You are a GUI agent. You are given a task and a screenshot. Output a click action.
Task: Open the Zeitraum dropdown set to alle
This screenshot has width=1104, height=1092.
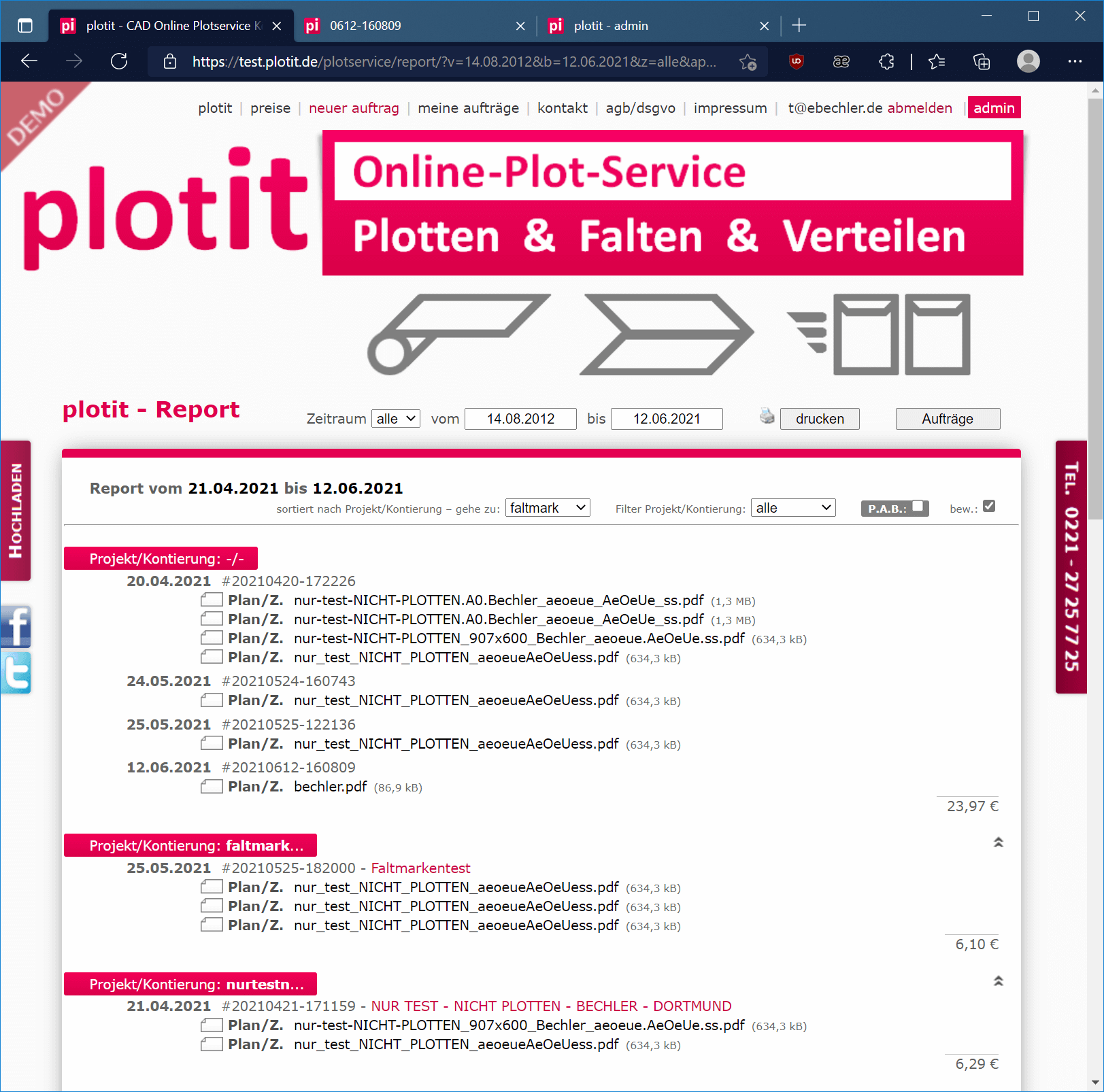395,418
